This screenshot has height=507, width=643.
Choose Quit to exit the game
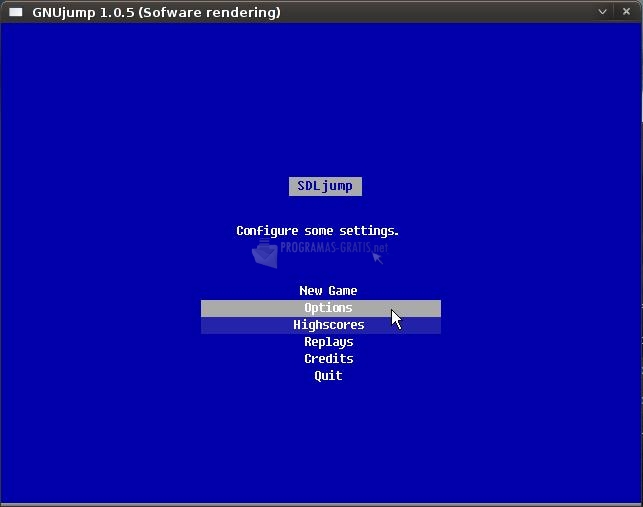tap(328, 376)
